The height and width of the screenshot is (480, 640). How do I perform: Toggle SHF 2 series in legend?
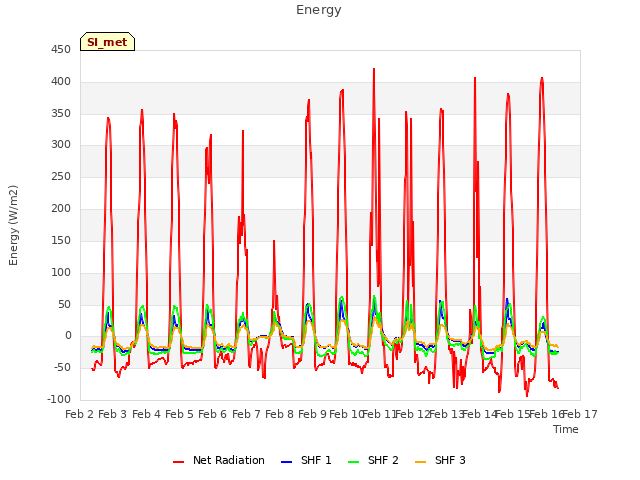[x=373, y=460]
